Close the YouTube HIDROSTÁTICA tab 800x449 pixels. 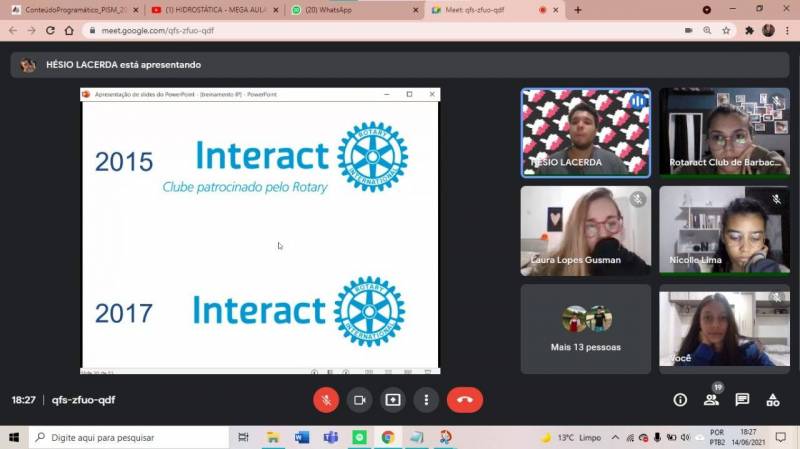click(276, 10)
